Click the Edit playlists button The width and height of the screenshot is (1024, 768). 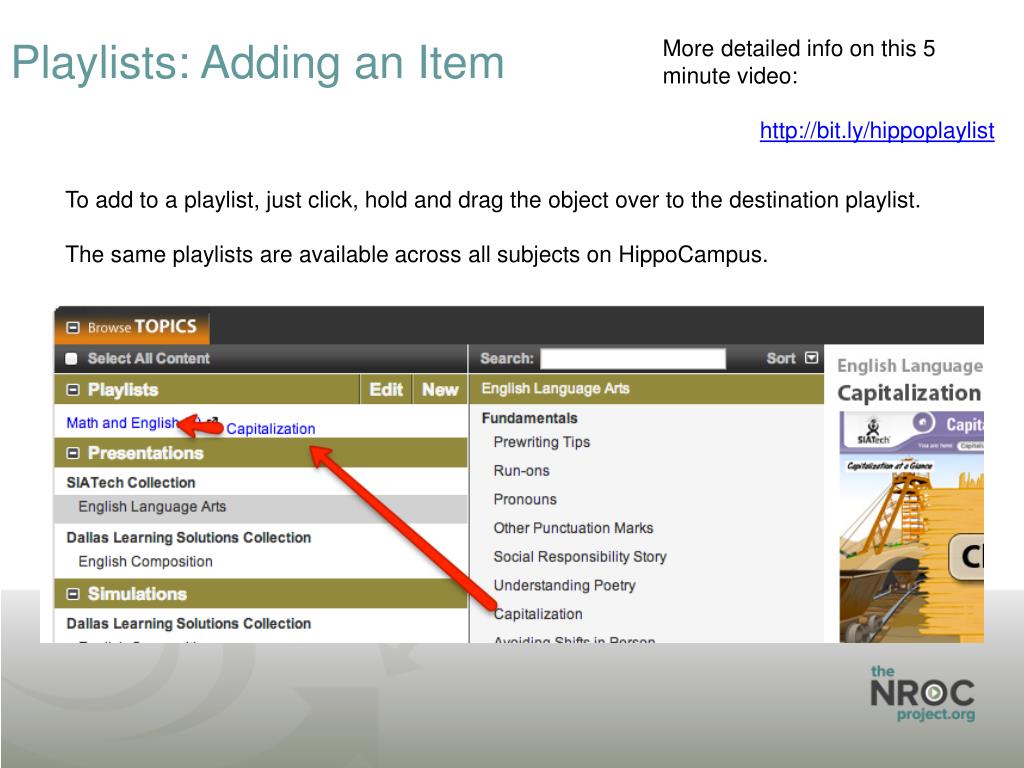click(386, 390)
